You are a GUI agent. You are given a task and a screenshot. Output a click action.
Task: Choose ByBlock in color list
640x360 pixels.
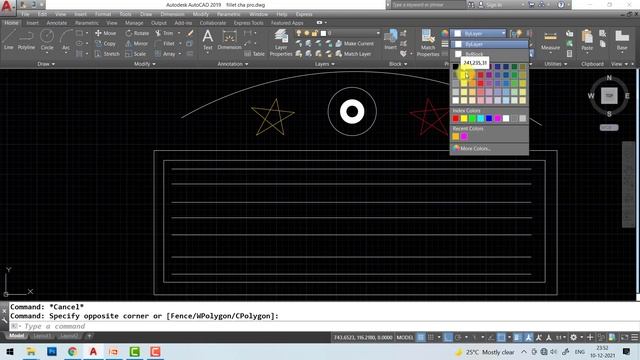pyautogui.click(x=489, y=53)
